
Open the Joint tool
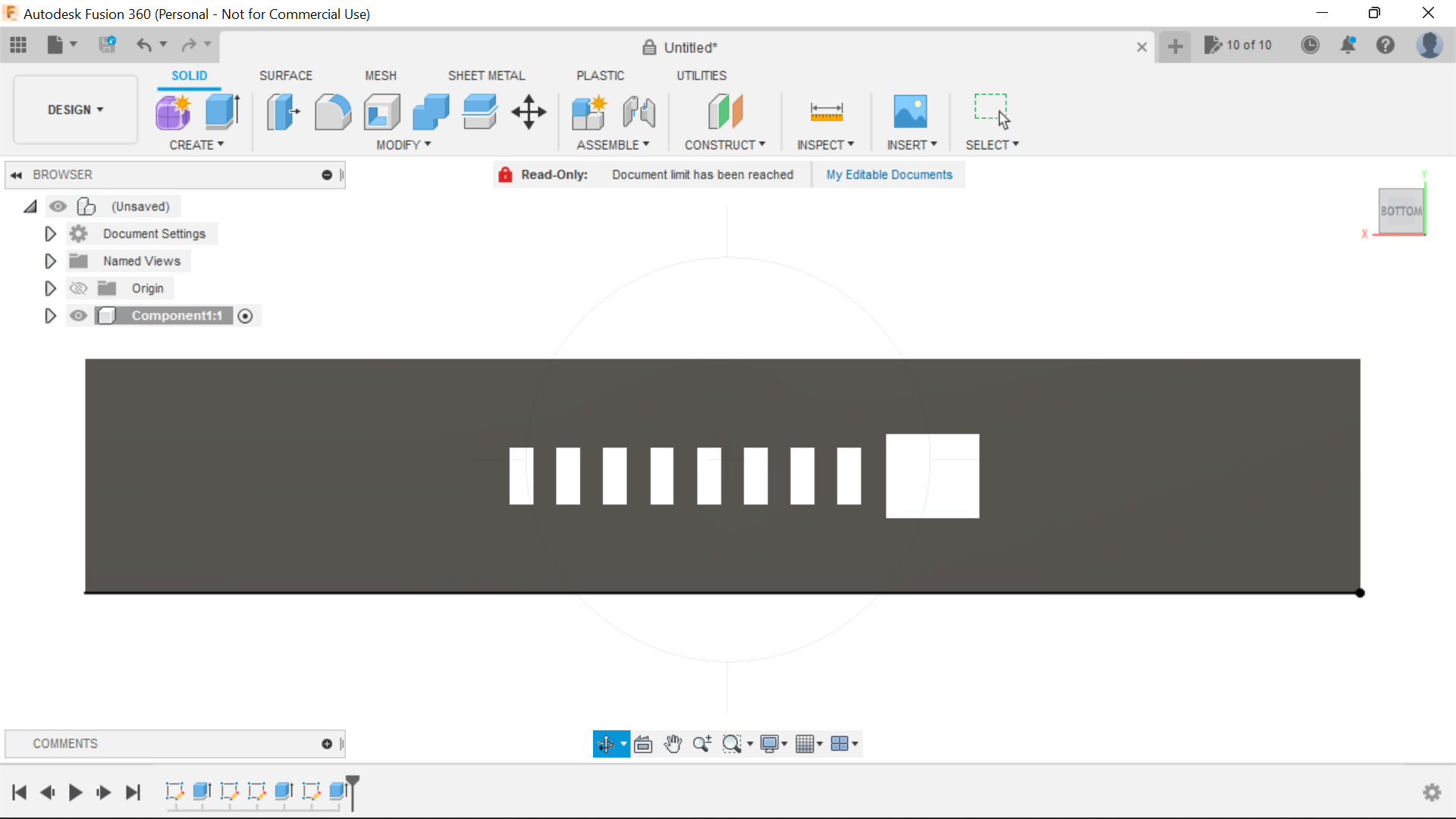tap(639, 111)
